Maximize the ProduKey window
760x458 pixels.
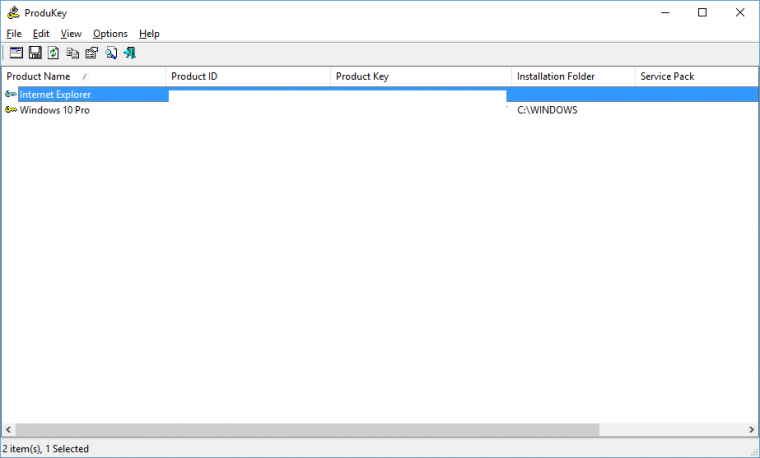pyautogui.click(x=702, y=13)
